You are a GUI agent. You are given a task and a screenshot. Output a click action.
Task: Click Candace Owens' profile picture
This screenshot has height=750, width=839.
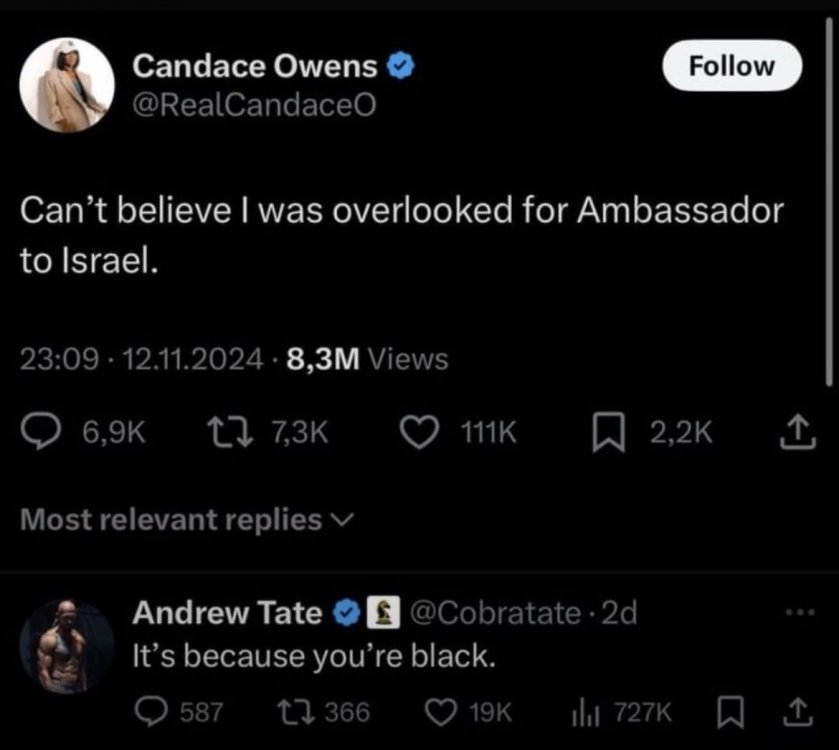(67, 85)
